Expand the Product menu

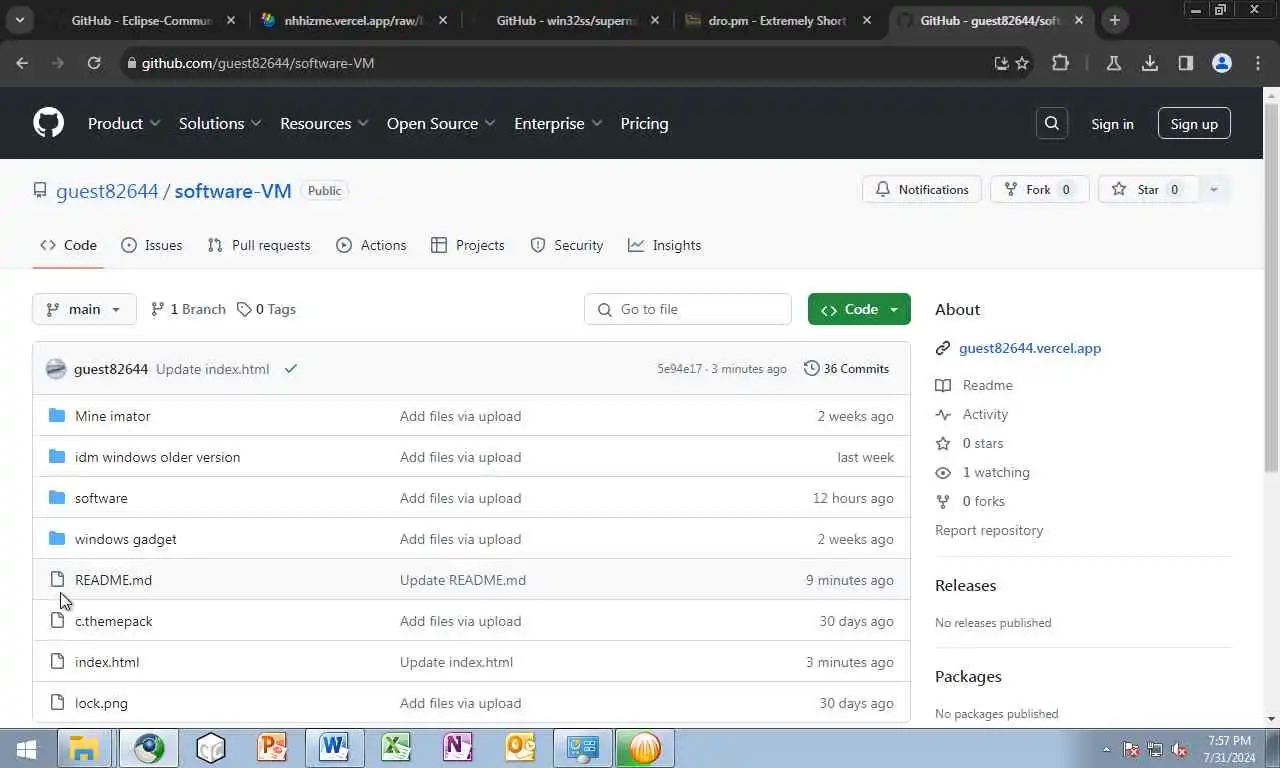click(x=124, y=123)
